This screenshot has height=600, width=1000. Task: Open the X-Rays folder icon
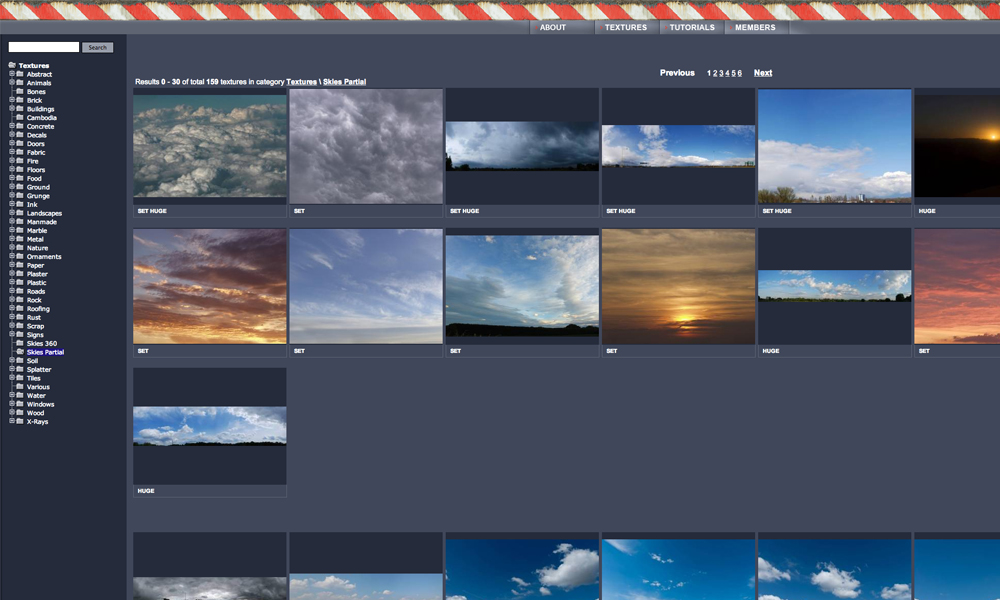[20, 421]
